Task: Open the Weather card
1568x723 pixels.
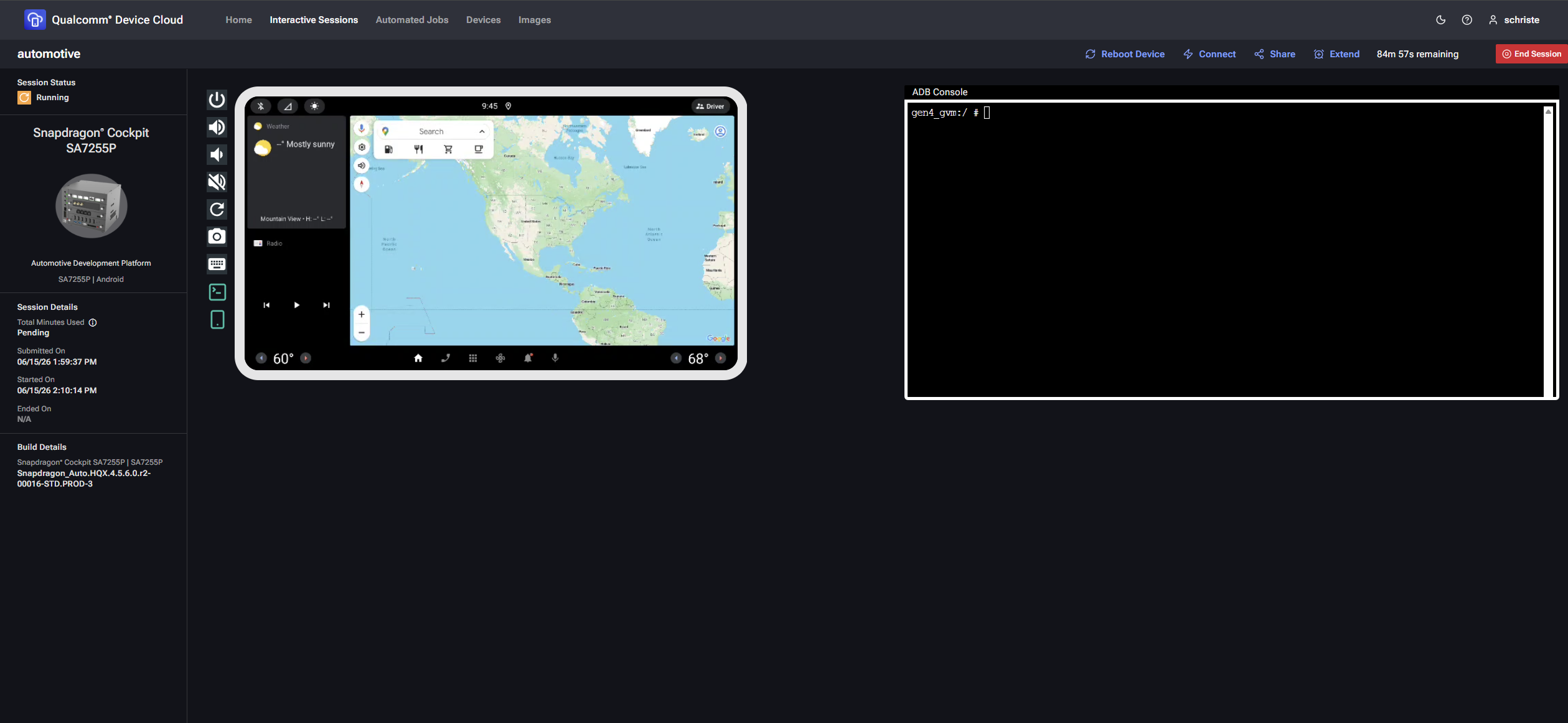Action: pos(297,172)
